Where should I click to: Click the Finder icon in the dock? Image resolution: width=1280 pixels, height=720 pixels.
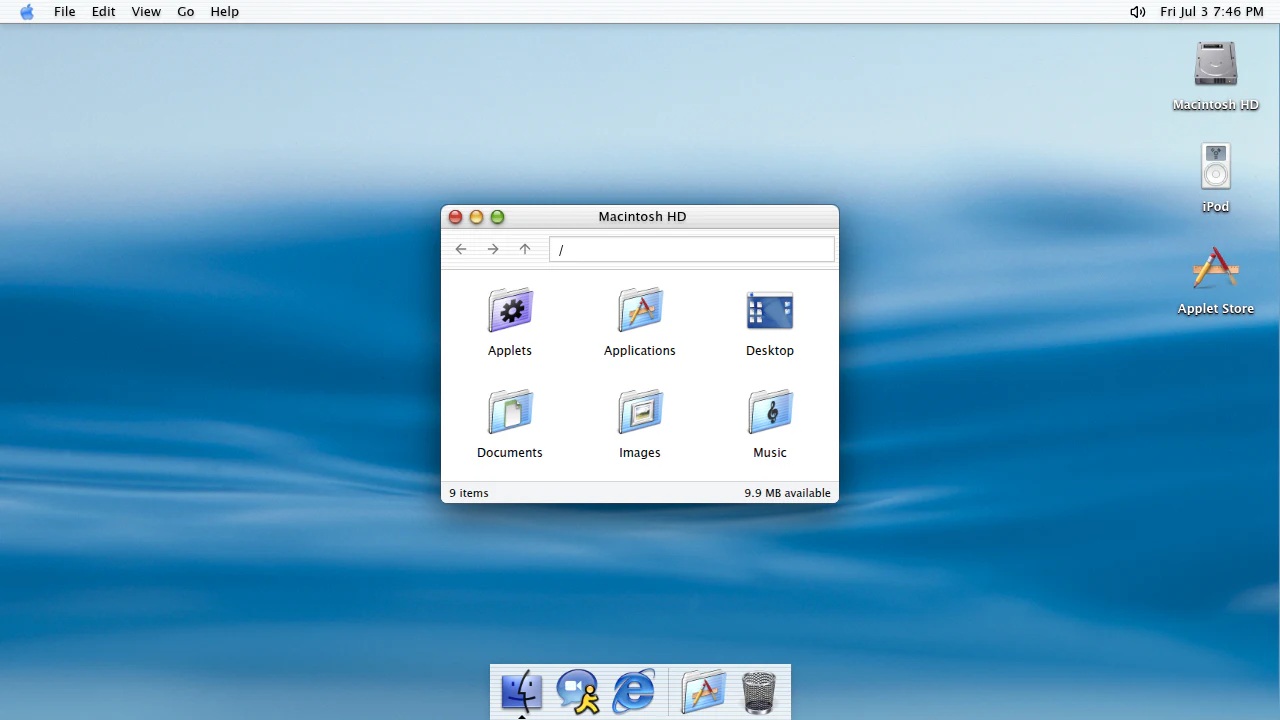pyautogui.click(x=521, y=692)
